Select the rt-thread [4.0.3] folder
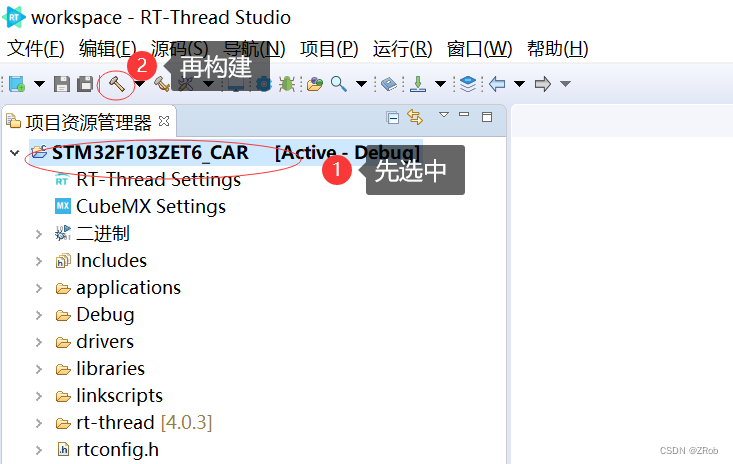 coord(144,422)
